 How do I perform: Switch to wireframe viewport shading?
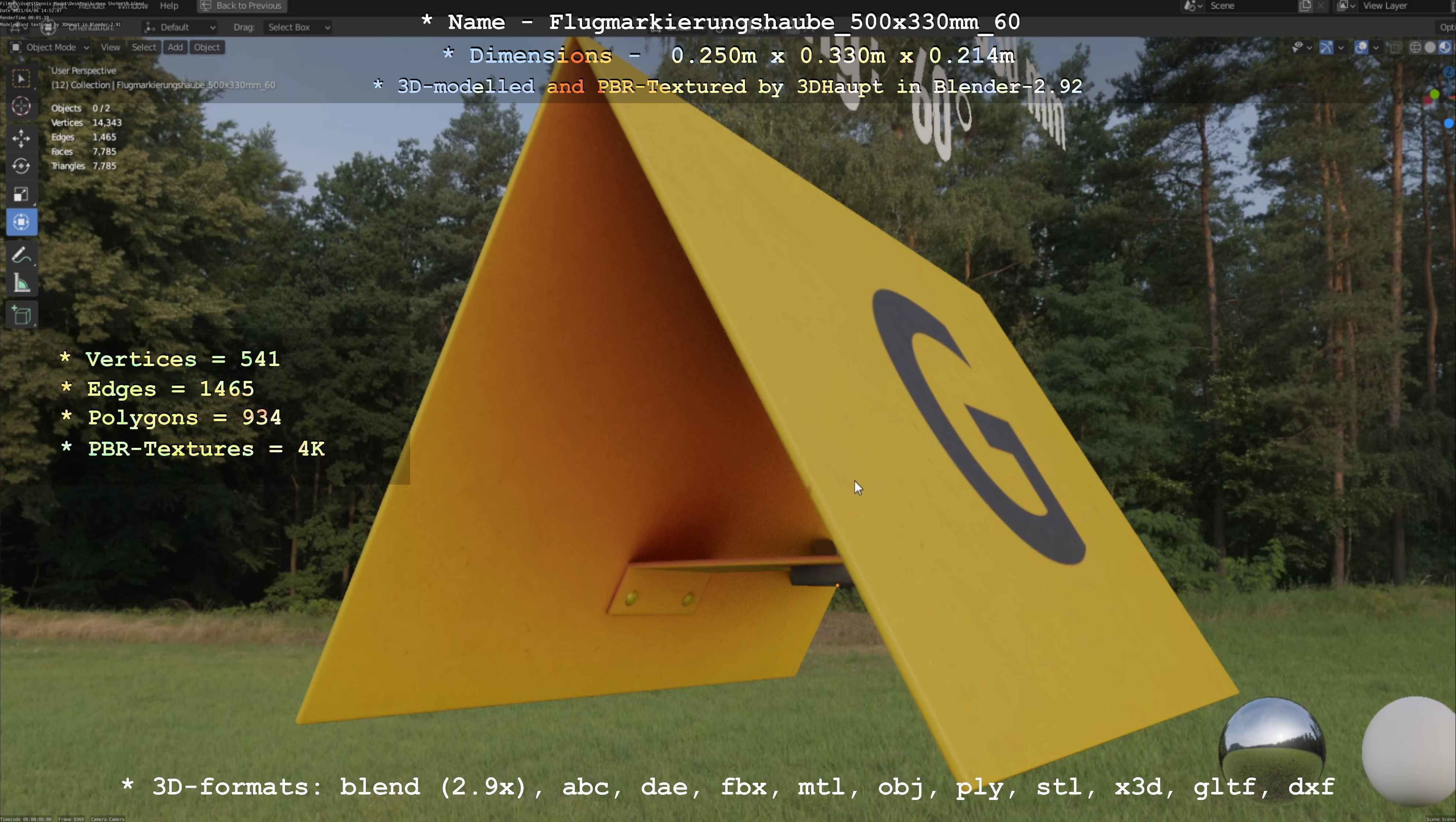(x=1415, y=47)
